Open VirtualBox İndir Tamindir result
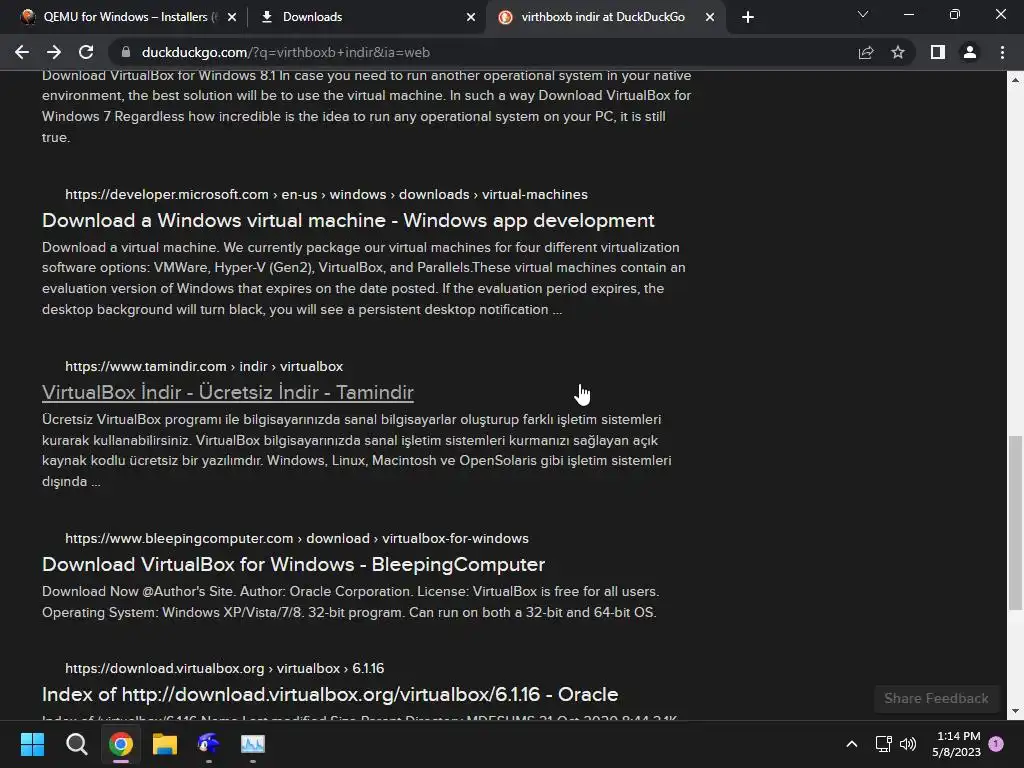Image resolution: width=1024 pixels, height=768 pixels. pos(228,392)
